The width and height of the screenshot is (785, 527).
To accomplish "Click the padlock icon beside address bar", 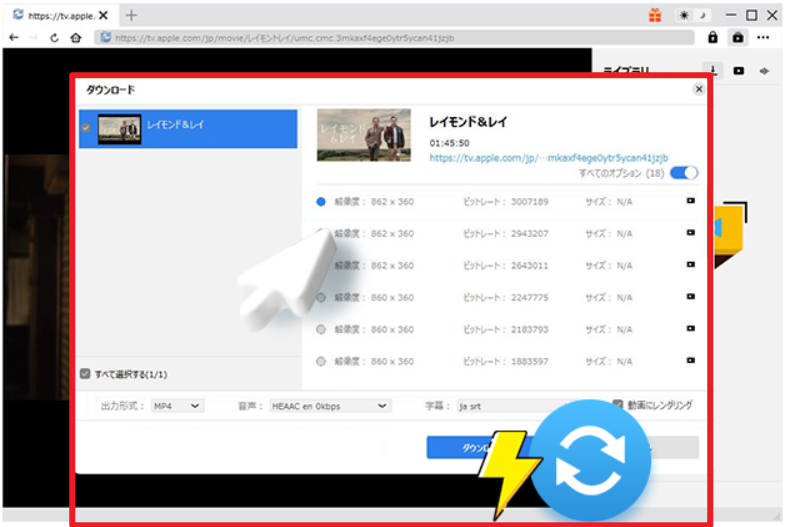I will coord(712,38).
